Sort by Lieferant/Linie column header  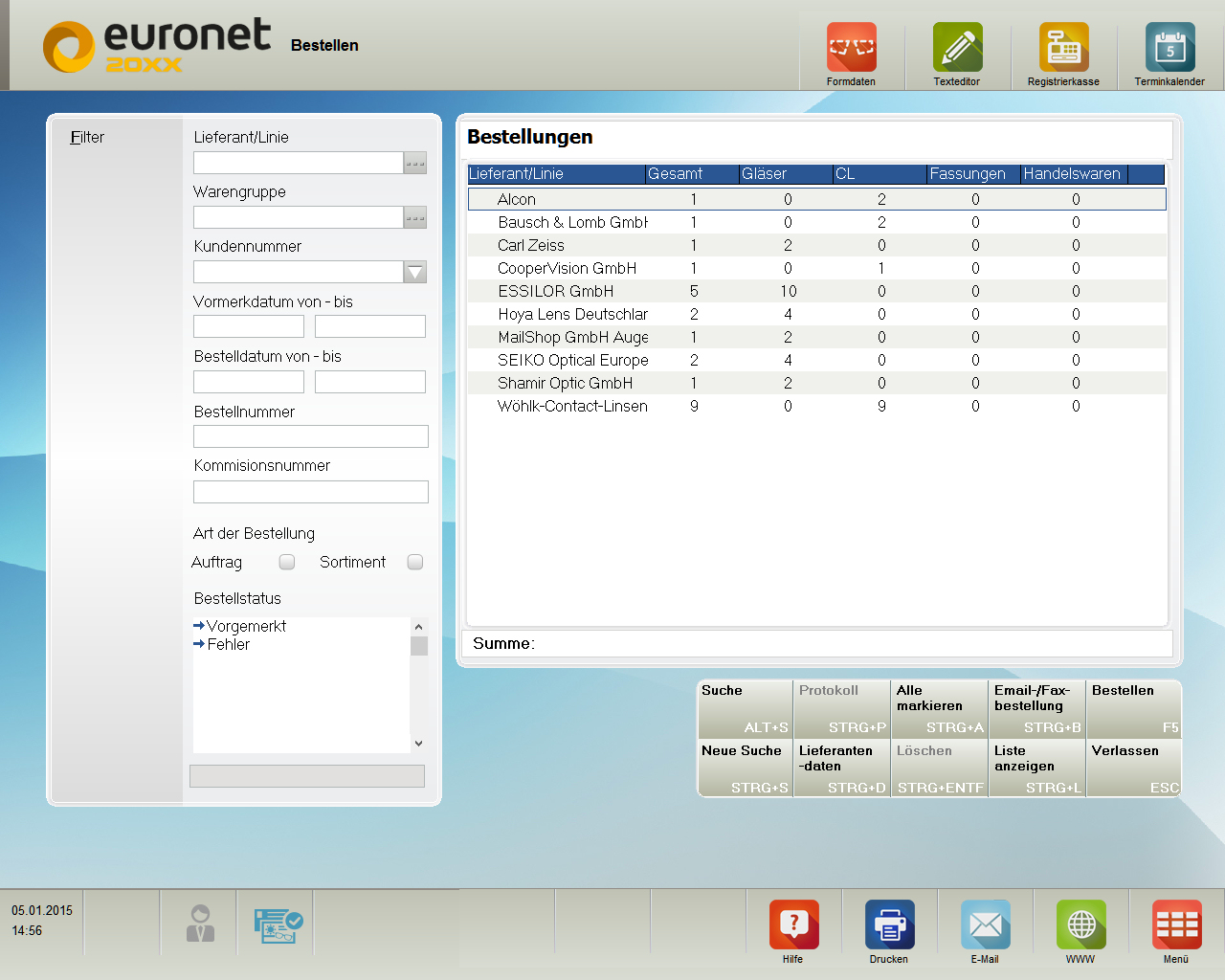(x=556, y=174)
